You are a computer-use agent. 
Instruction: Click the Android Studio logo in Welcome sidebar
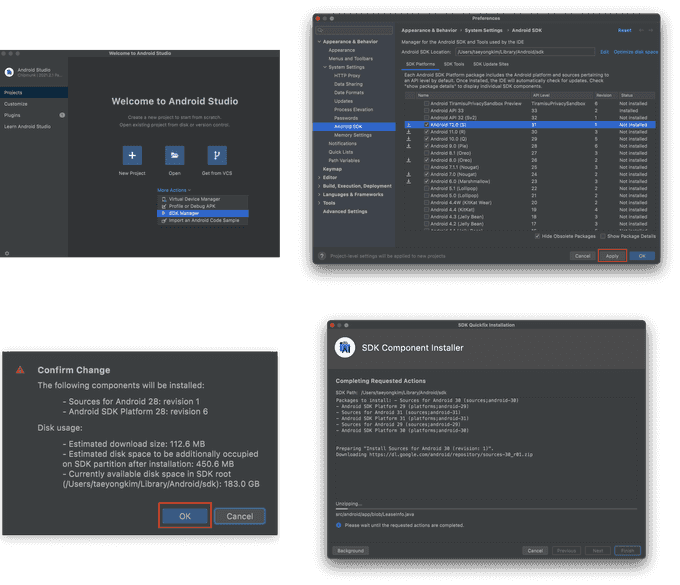9,72
